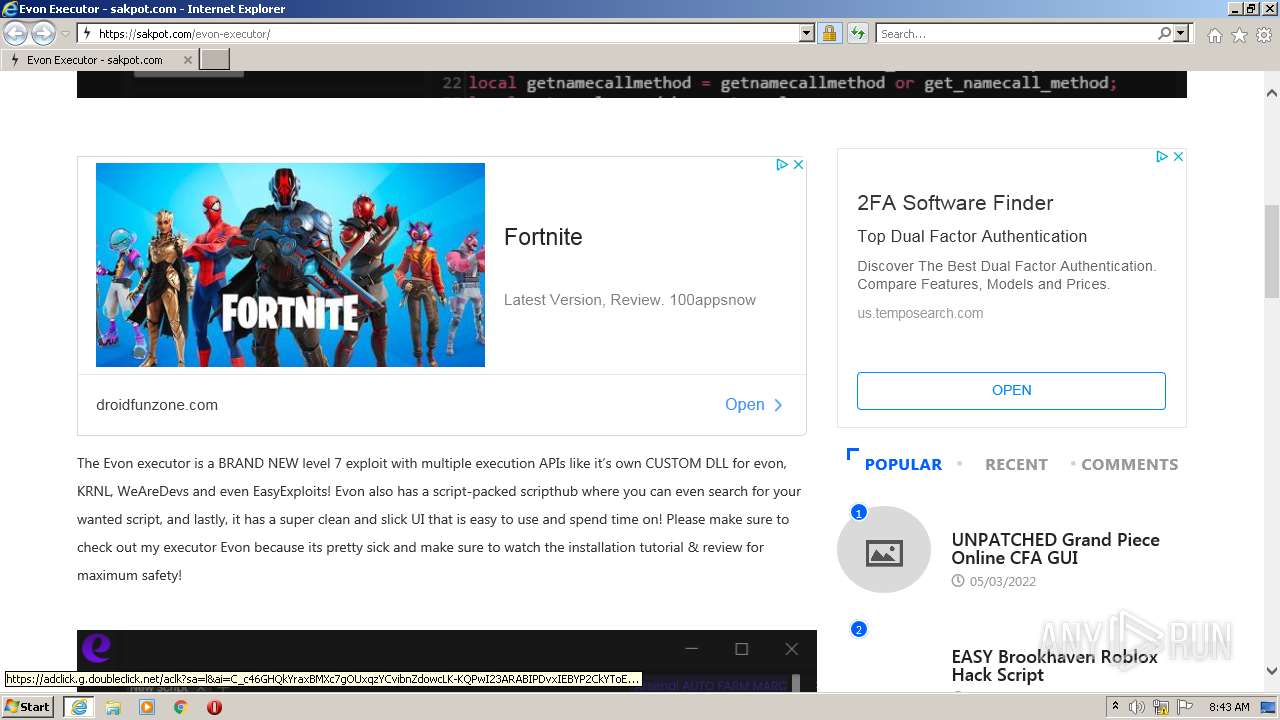The width and height of the screenshot is (1280, 720).
Task: Open a new blank tab
Action: click(x=215, y=60)
